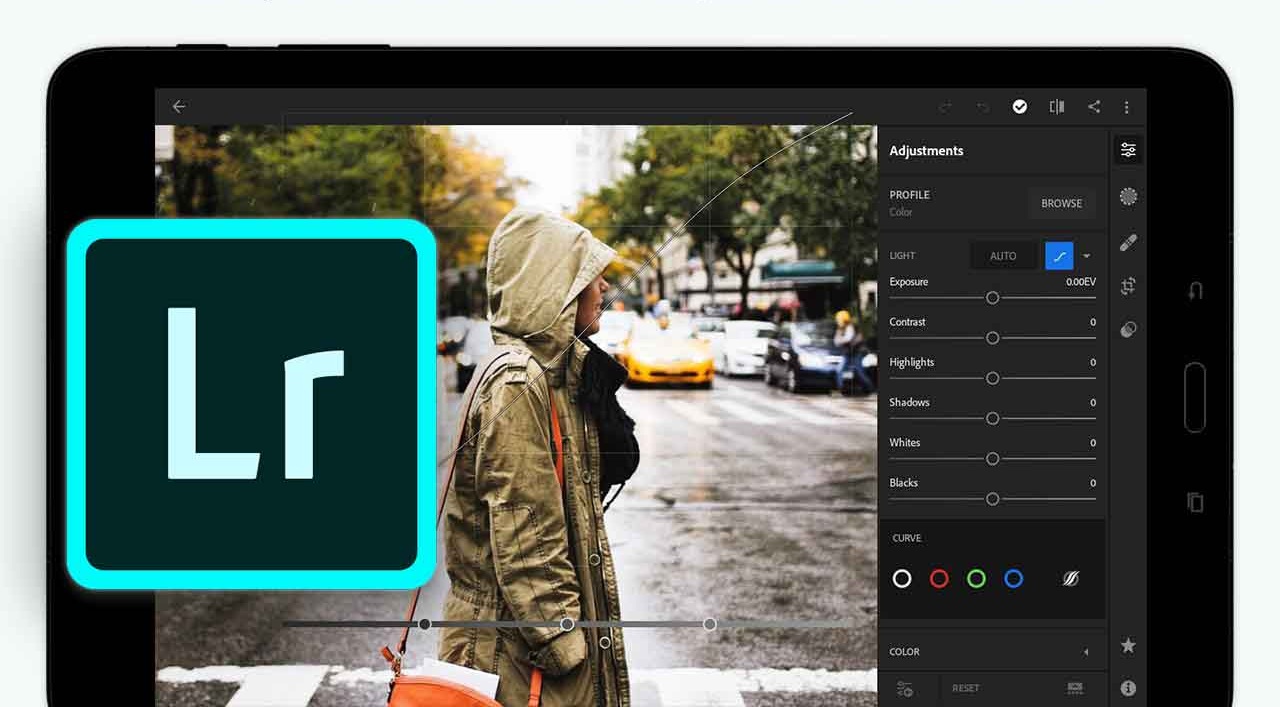Click the Whites slider handle
The image size is (1280, 707).
(992, 458)
